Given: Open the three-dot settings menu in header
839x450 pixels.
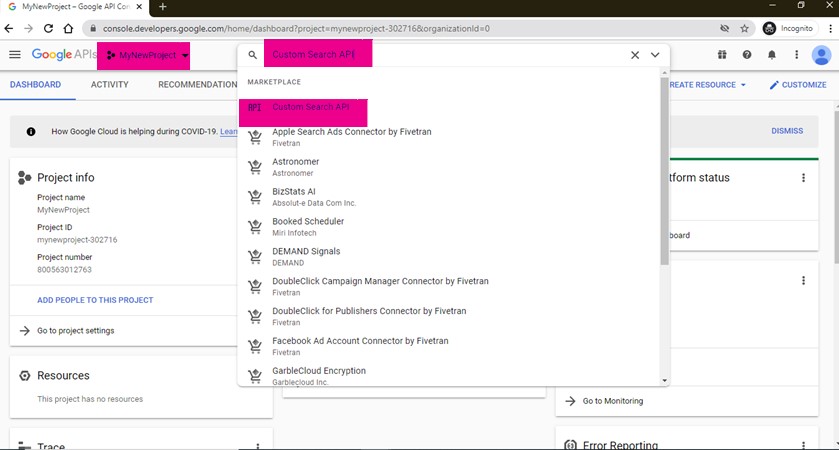Looking at the screenshot, I should [796, 55].
